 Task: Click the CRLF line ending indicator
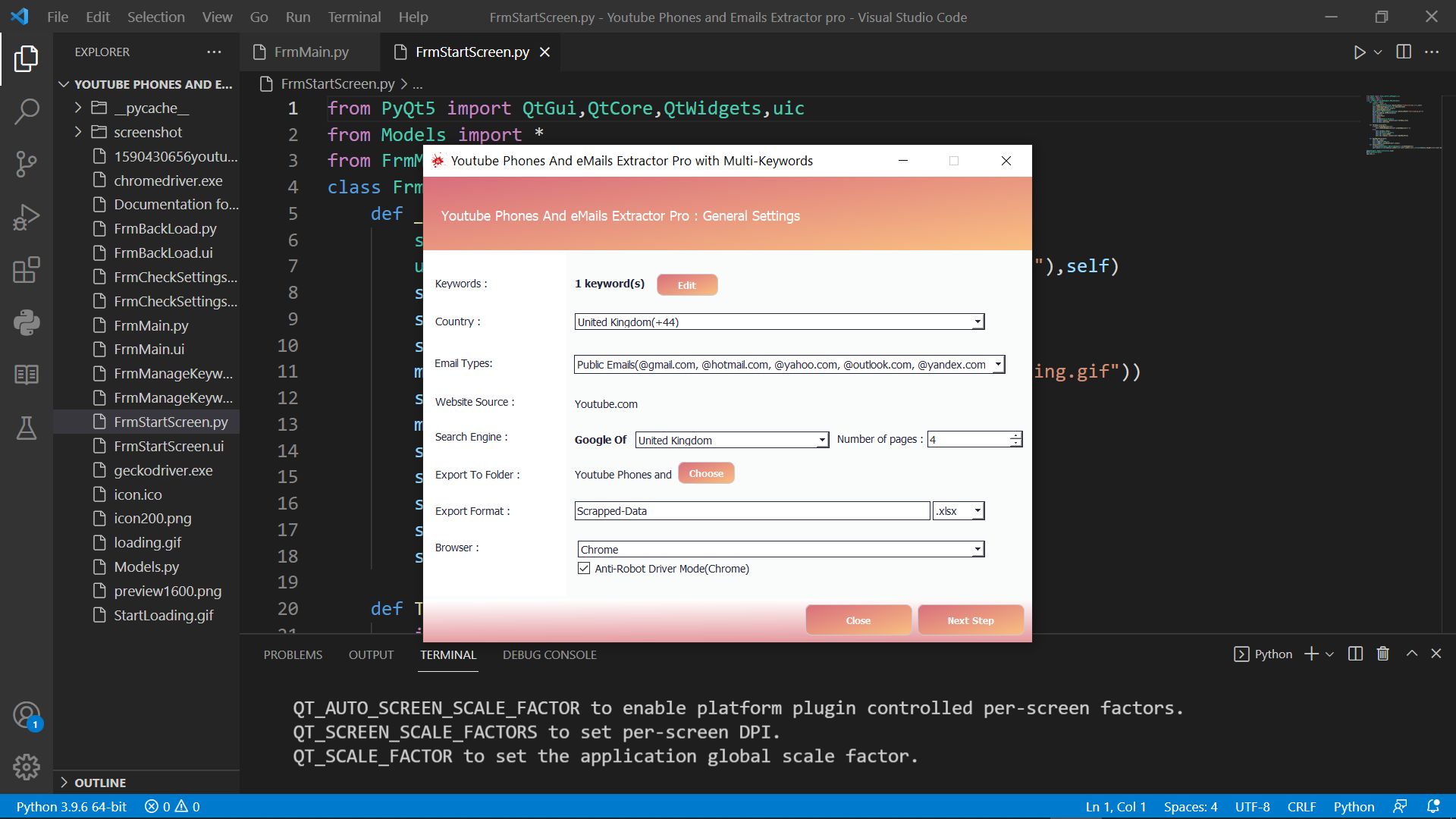click(x=1301, y=807)
